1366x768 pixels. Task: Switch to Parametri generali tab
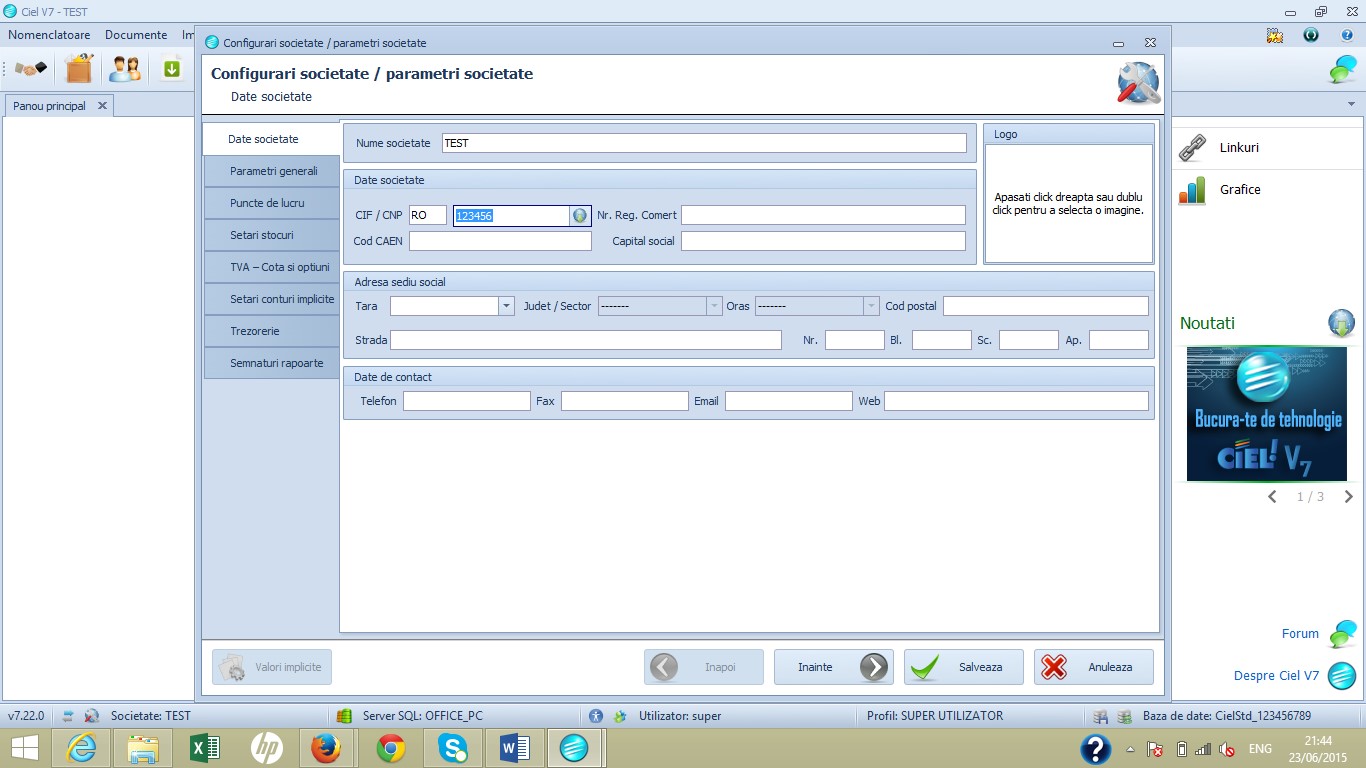coord(272,171)
